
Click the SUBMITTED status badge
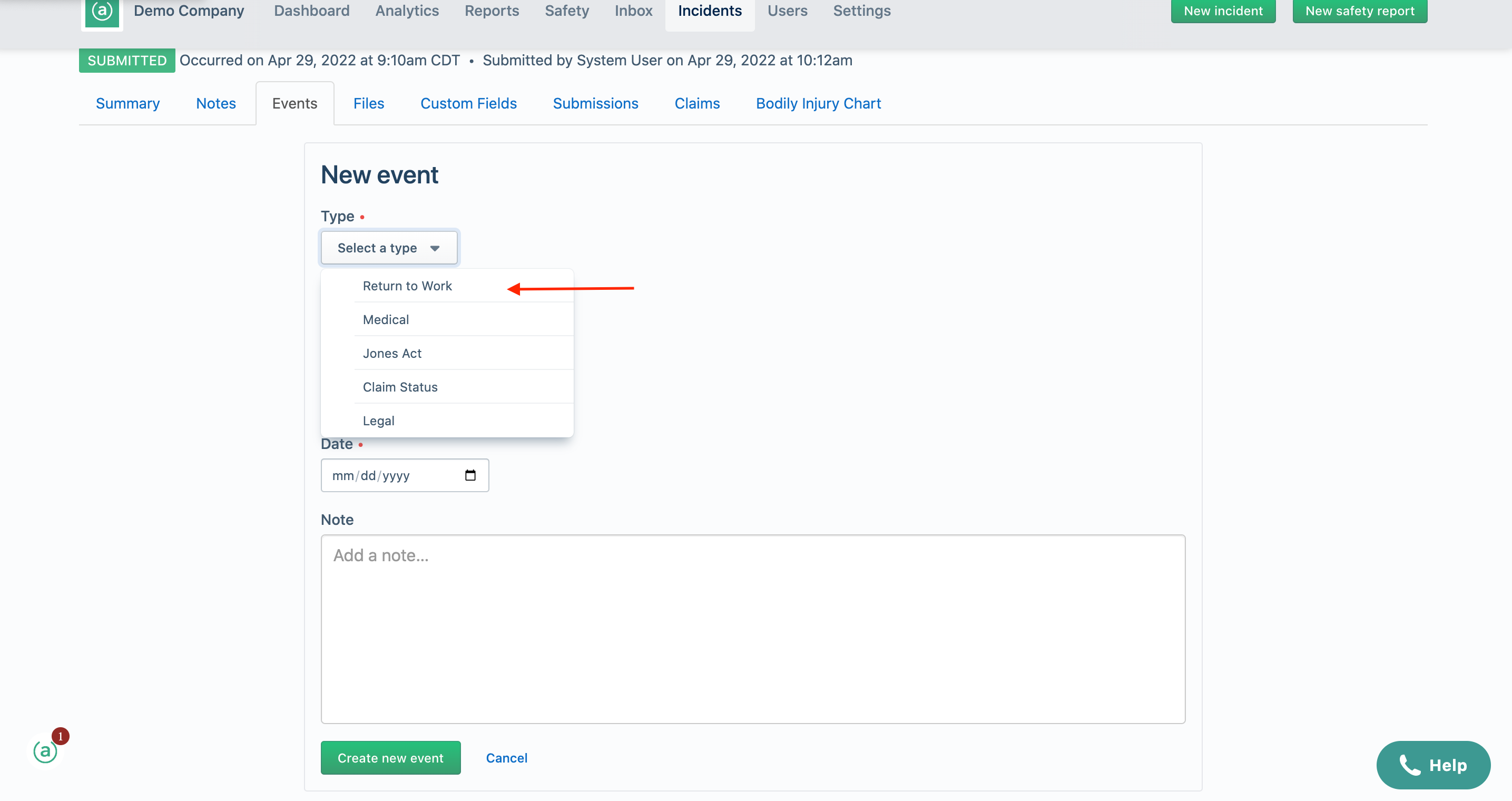pos(127,61)
